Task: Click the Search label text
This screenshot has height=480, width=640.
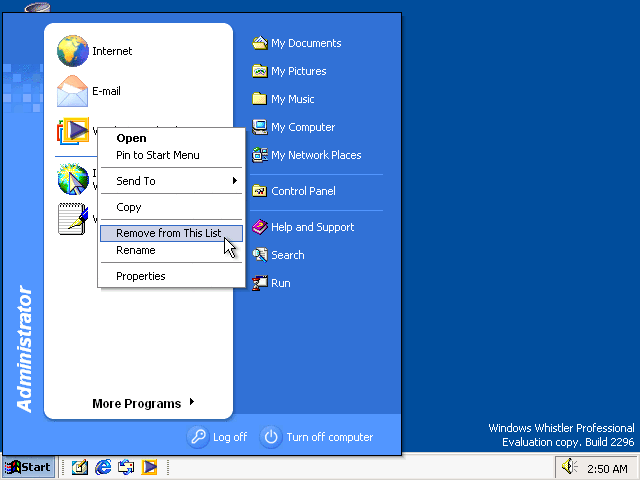Action: (288, 255)
